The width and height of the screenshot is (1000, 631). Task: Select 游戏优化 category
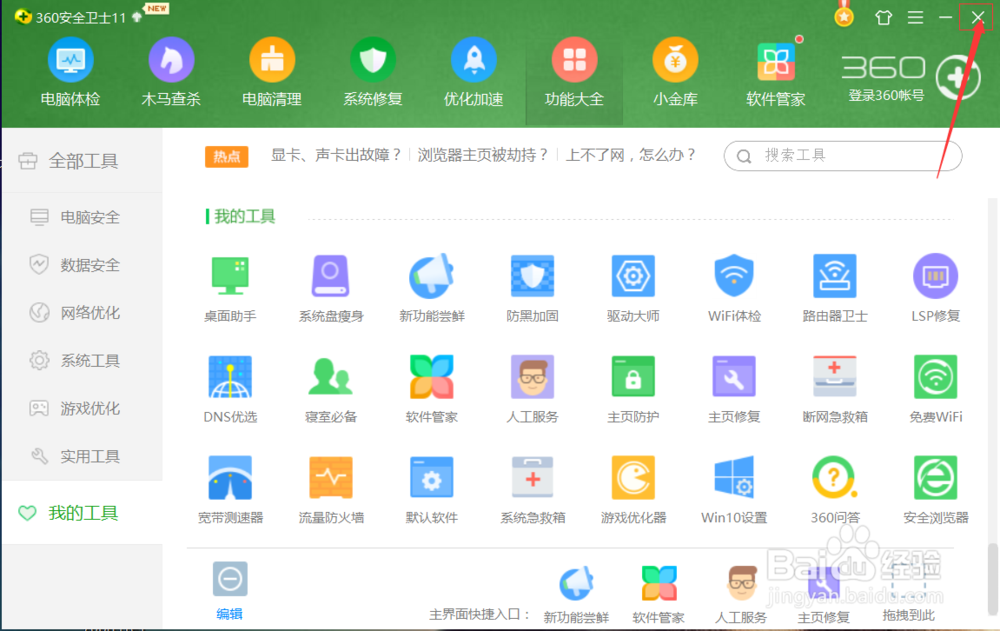coord(82,408)
